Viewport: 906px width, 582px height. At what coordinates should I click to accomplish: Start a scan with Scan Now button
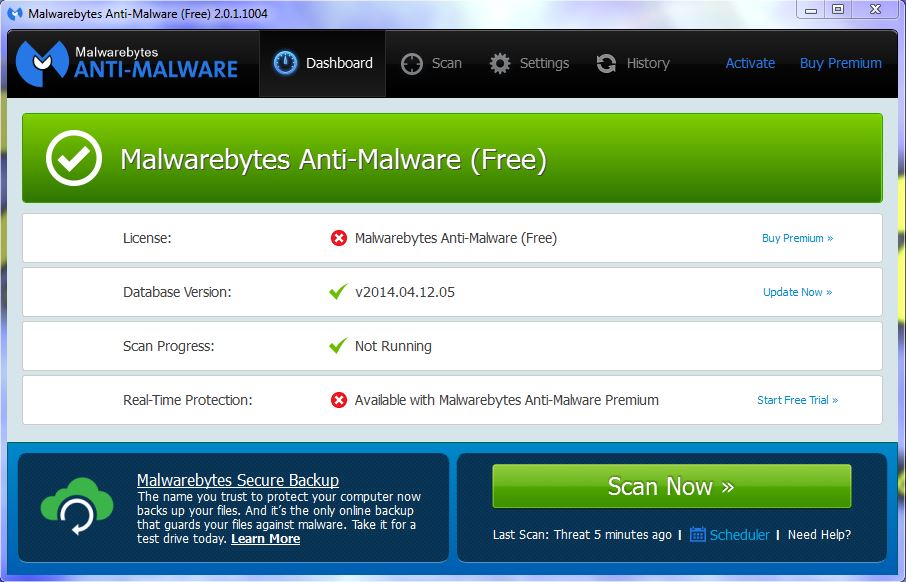(x=671, y=486)
